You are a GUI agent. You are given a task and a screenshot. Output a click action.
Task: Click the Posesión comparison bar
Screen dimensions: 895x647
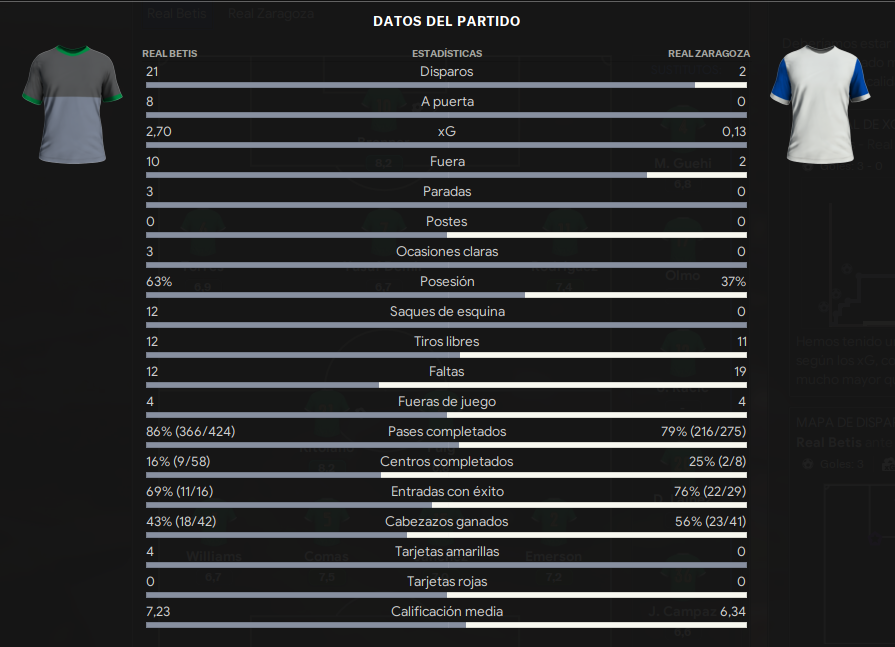point(446,295)
